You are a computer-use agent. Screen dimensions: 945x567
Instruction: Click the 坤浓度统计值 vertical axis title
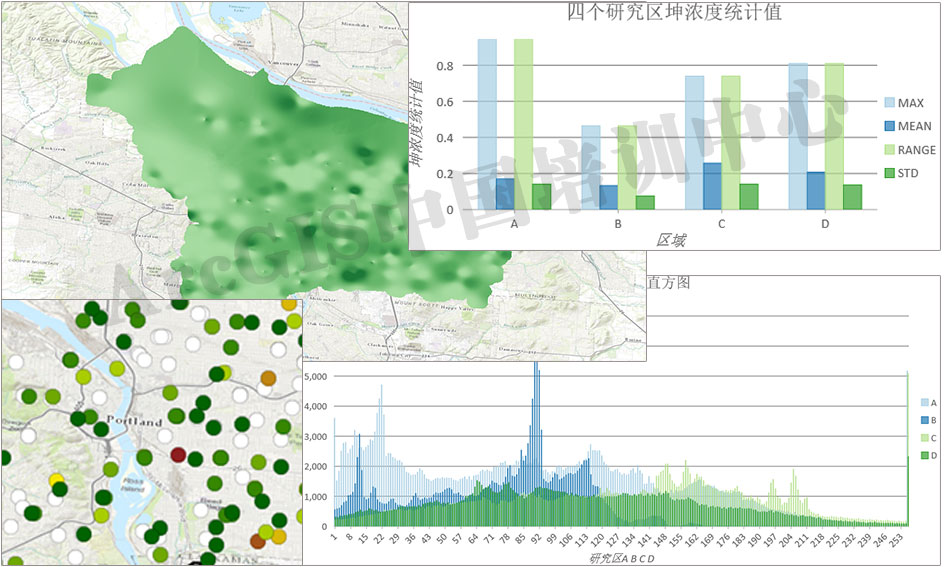point(415,124)
